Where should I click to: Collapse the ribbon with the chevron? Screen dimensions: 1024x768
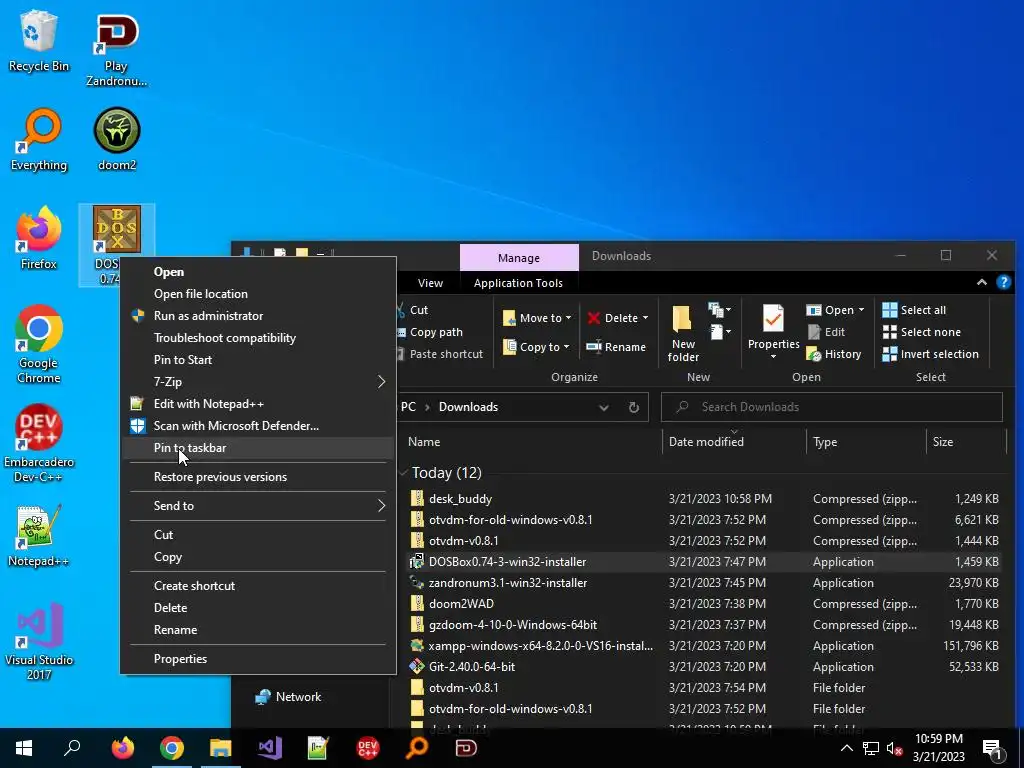981,282
